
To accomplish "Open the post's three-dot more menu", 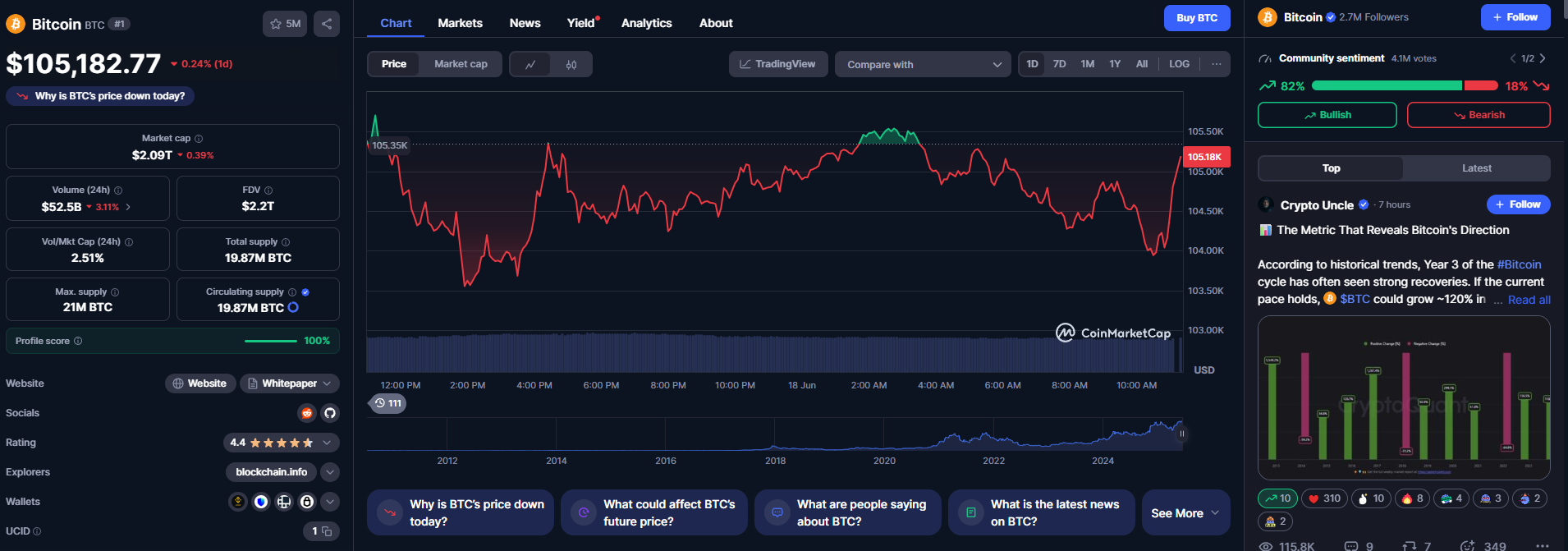I will (x=1543, y=546).
